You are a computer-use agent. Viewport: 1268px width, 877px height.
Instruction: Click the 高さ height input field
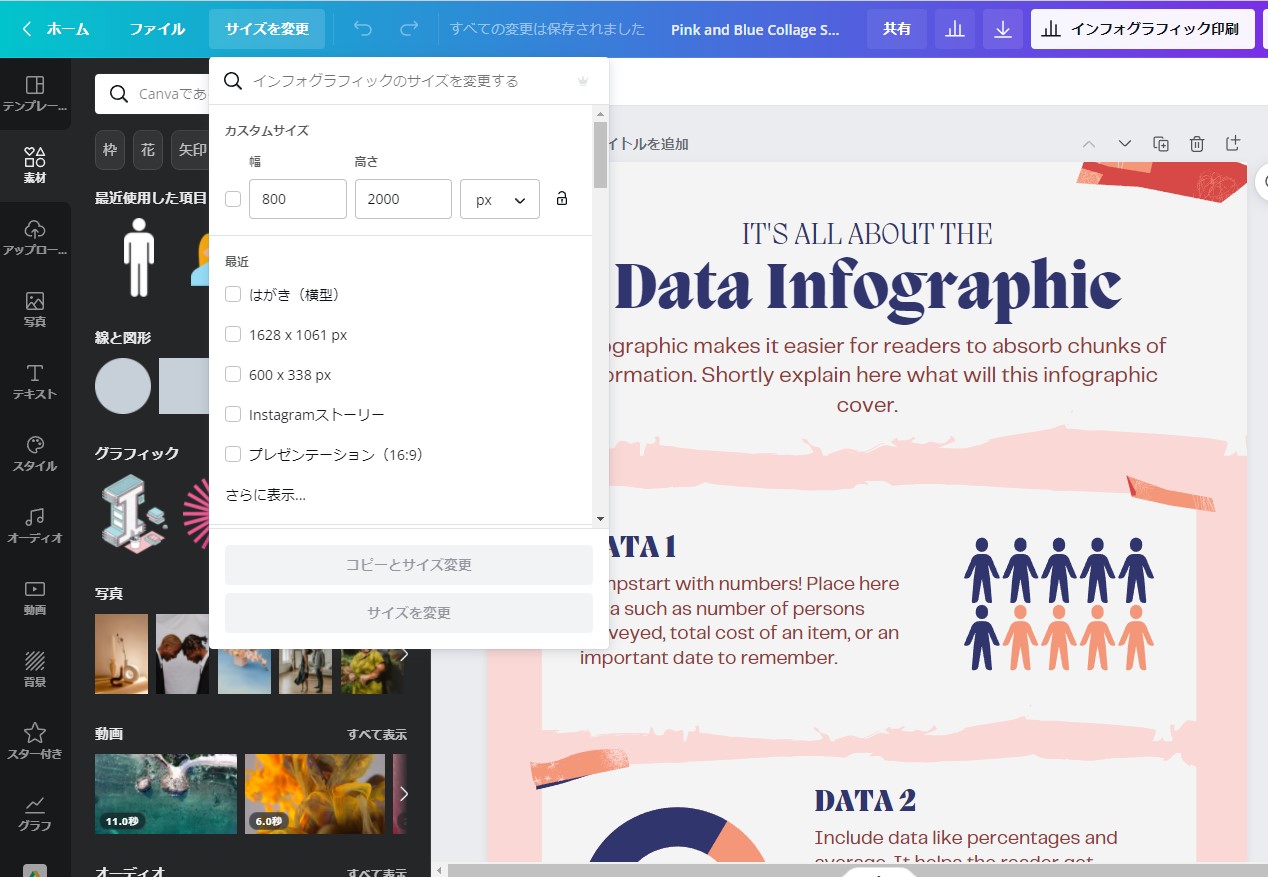(403, 199)
